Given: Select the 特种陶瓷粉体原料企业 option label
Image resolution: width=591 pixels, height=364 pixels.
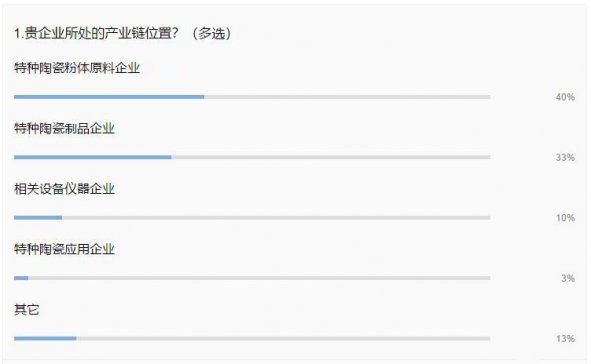Looking at the screenshot, I should [x=77, y=68].
